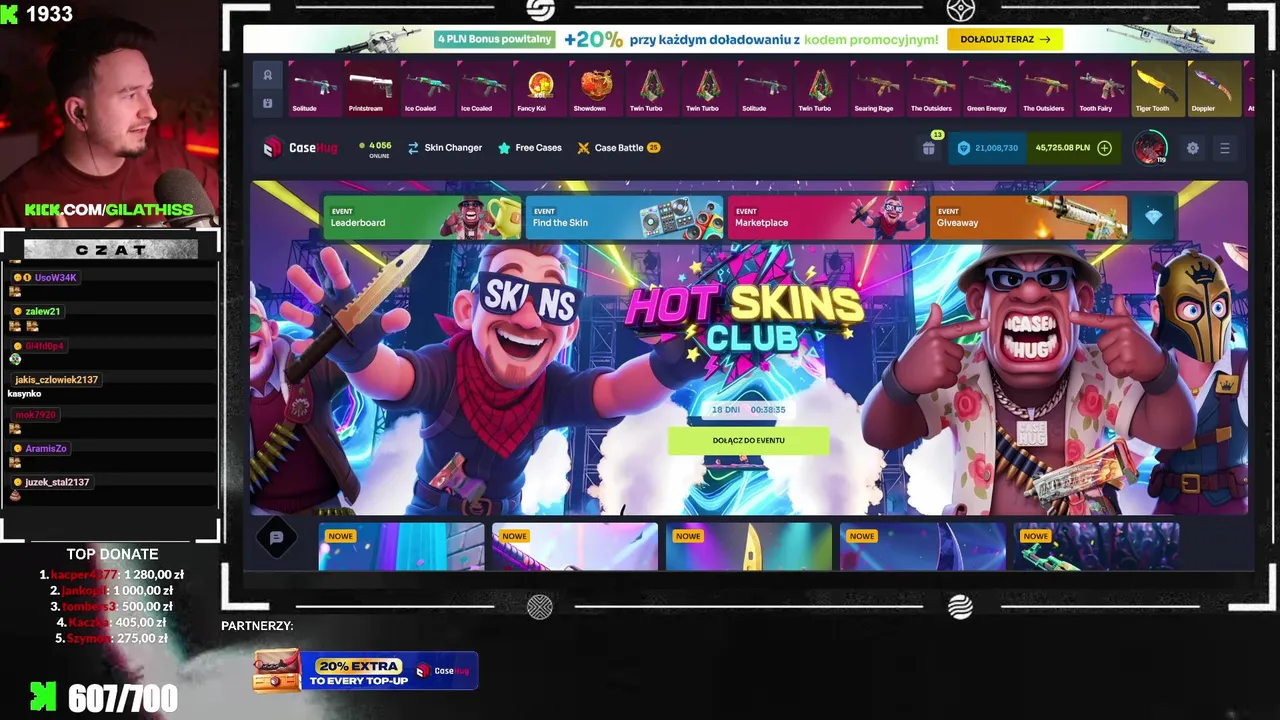The height and width of the screenshot is (720, 1280).
Task: Click the streamer webcam feed
Action: 108,115
